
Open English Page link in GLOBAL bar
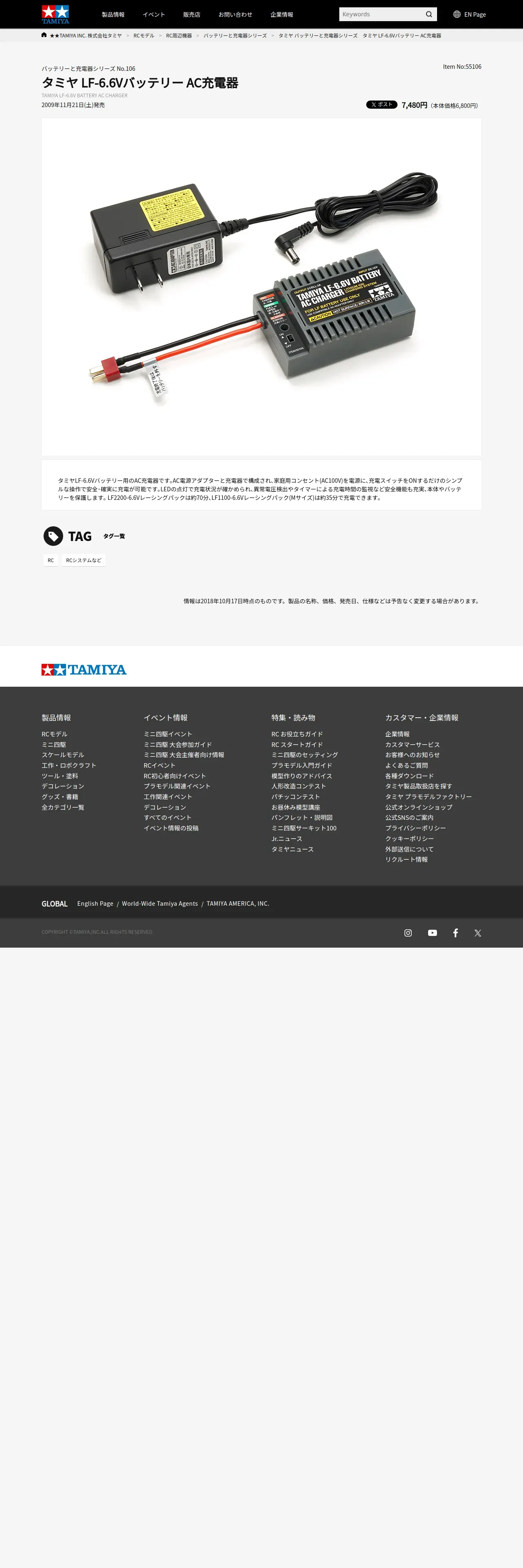click(x=95, y=903)
